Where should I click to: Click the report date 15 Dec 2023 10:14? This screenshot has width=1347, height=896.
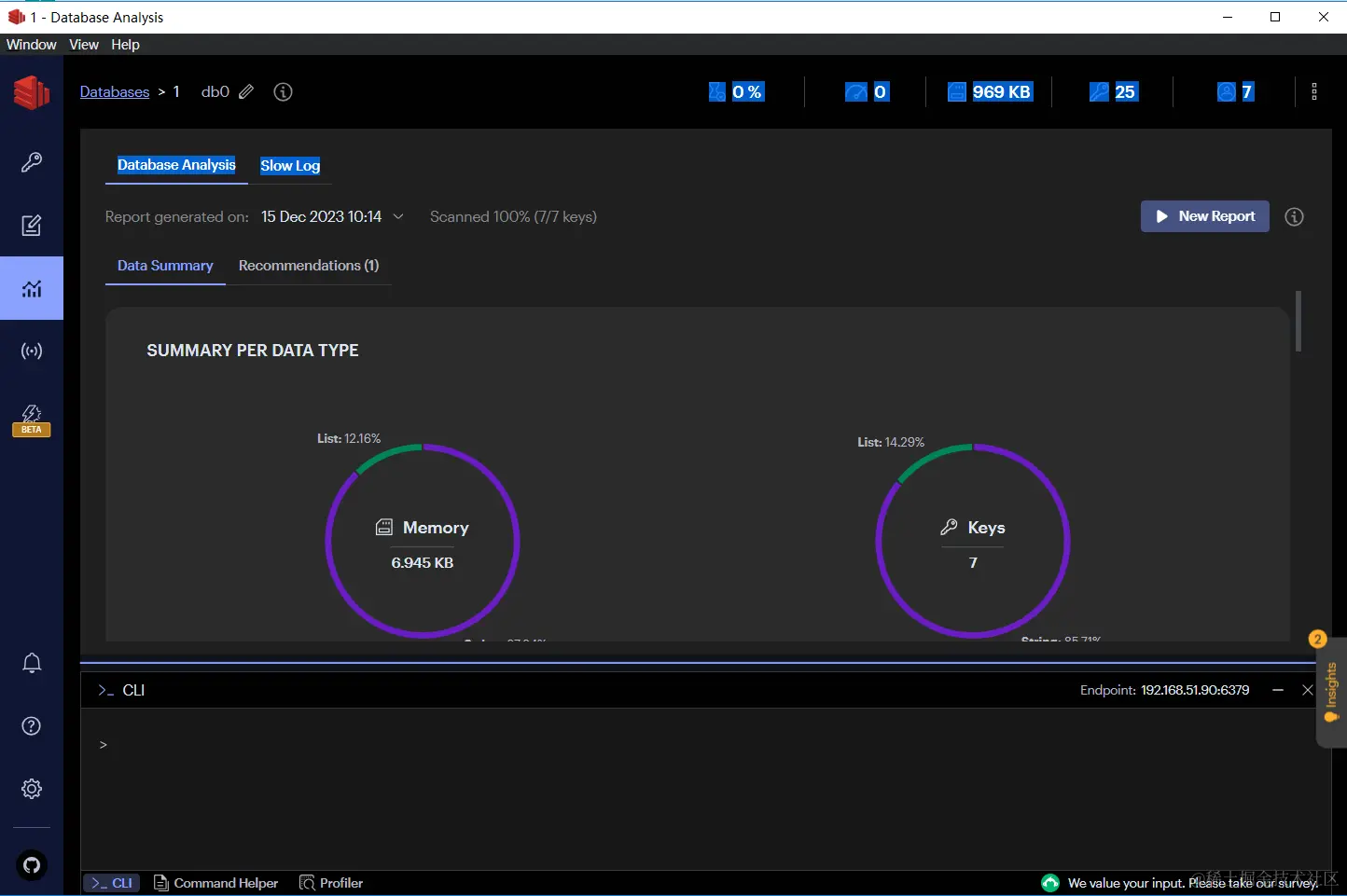(x=321, y=216)
